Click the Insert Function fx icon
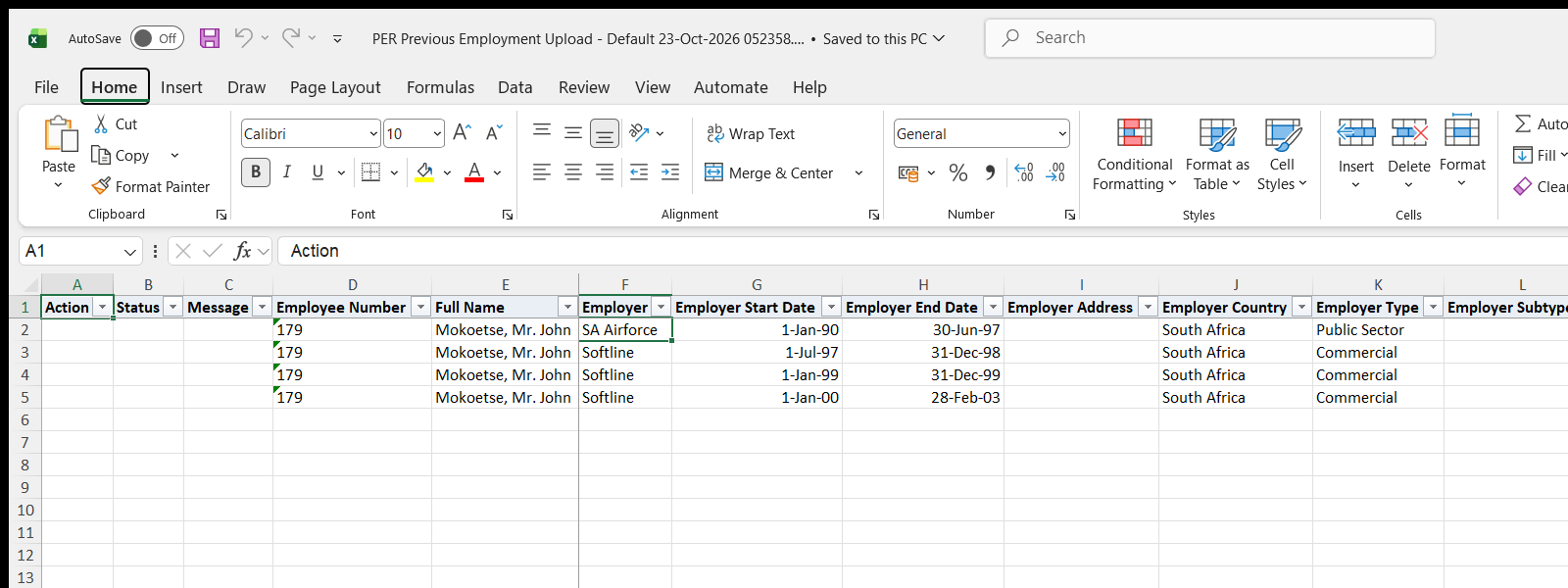Image resolution: width=1568 pixels, height=588 pixels. coord(242,251)
